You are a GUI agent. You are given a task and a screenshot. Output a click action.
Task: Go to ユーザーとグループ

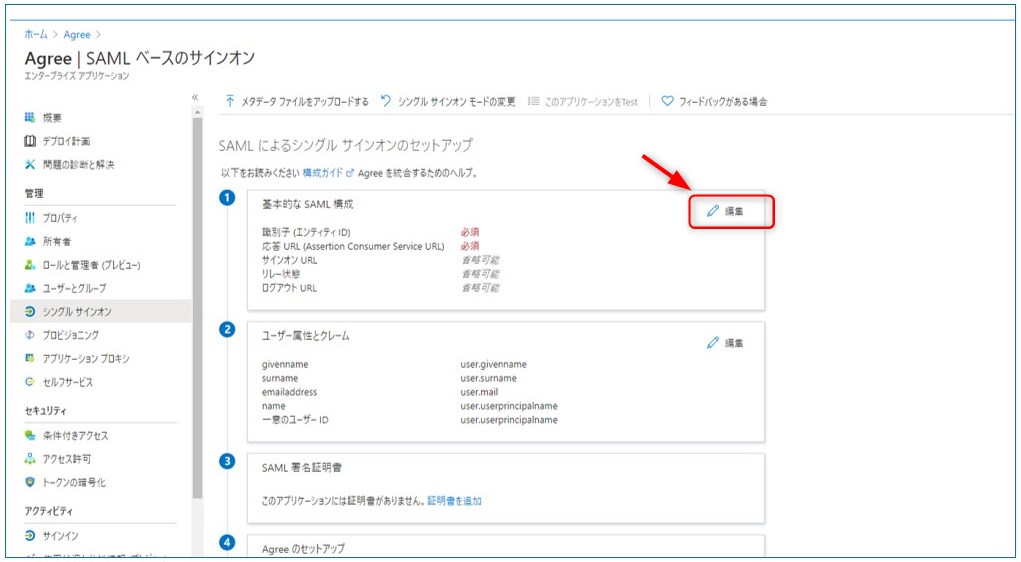point(74,288)
